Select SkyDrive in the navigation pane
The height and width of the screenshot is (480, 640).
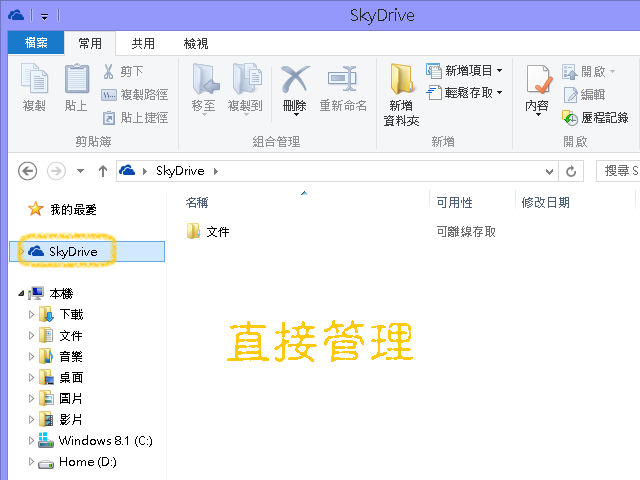[87, 251]
